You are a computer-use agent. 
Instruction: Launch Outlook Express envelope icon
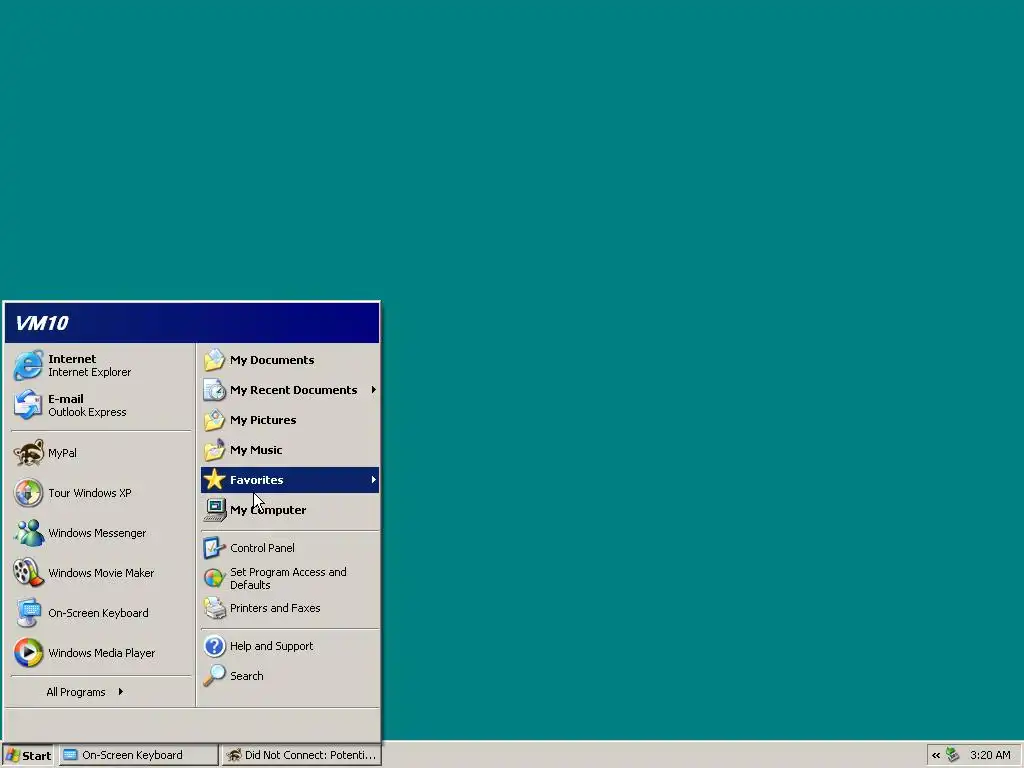(x=28, y=405)
